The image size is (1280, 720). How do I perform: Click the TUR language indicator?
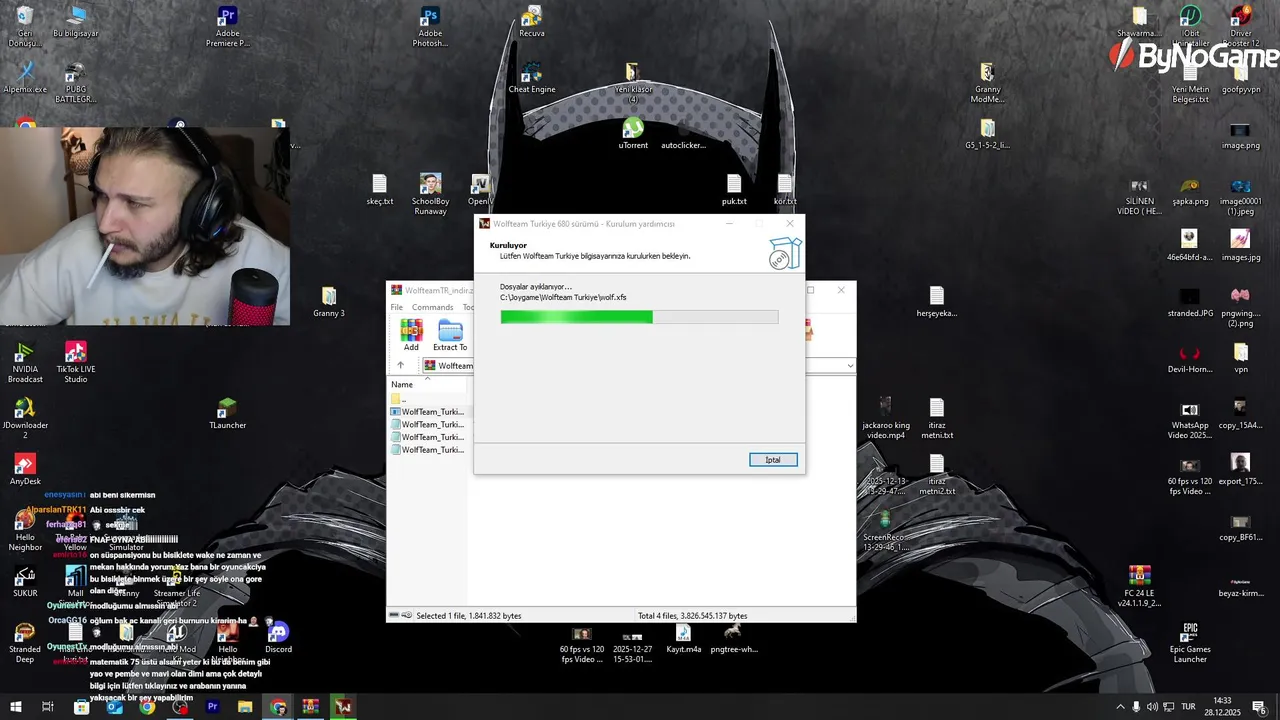[x=1188, y=707]
